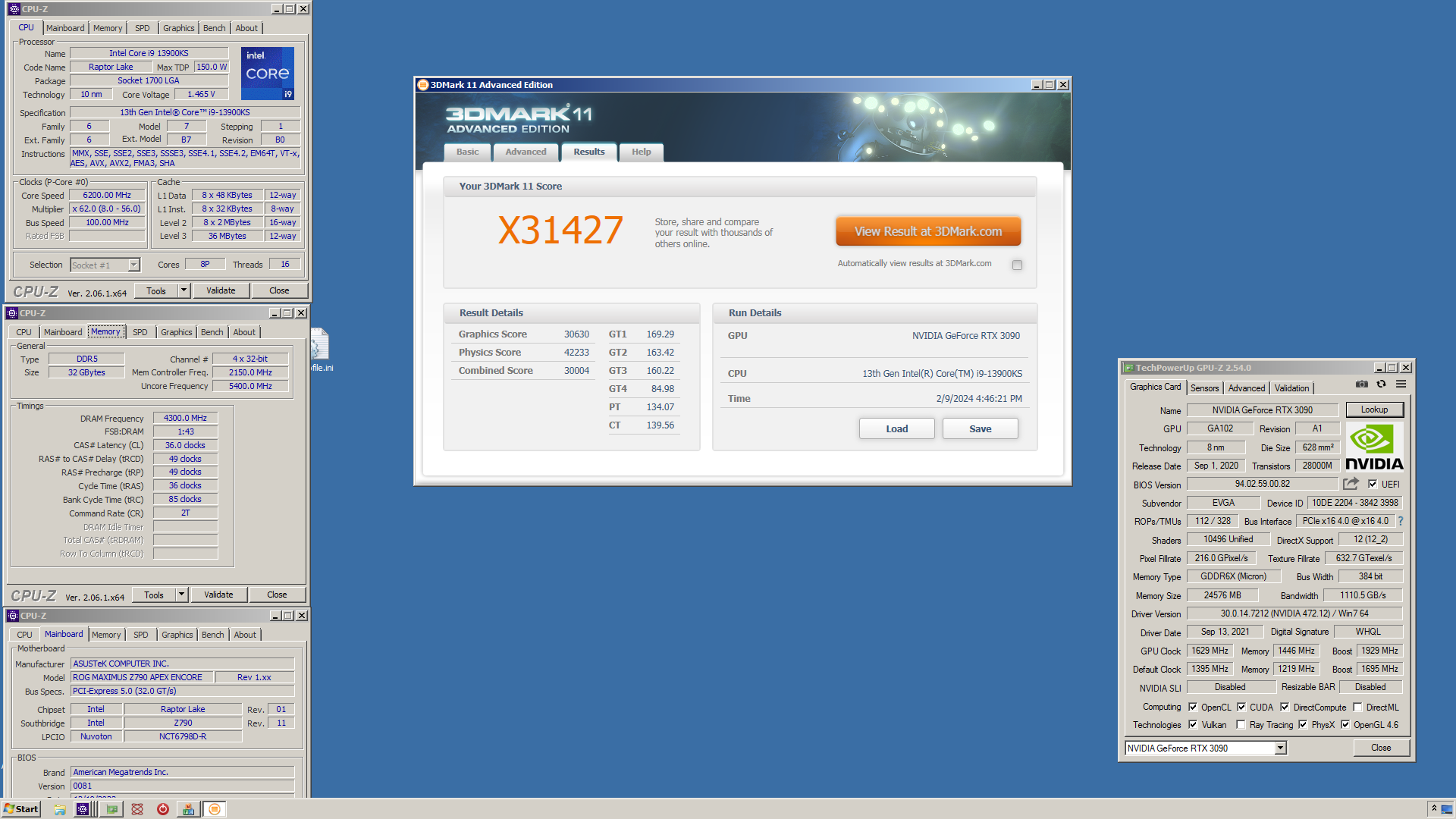Click the 3DMark 11 window title icon
The height and width of the screenshot is (819, 1456).
[x=423, y=85]
